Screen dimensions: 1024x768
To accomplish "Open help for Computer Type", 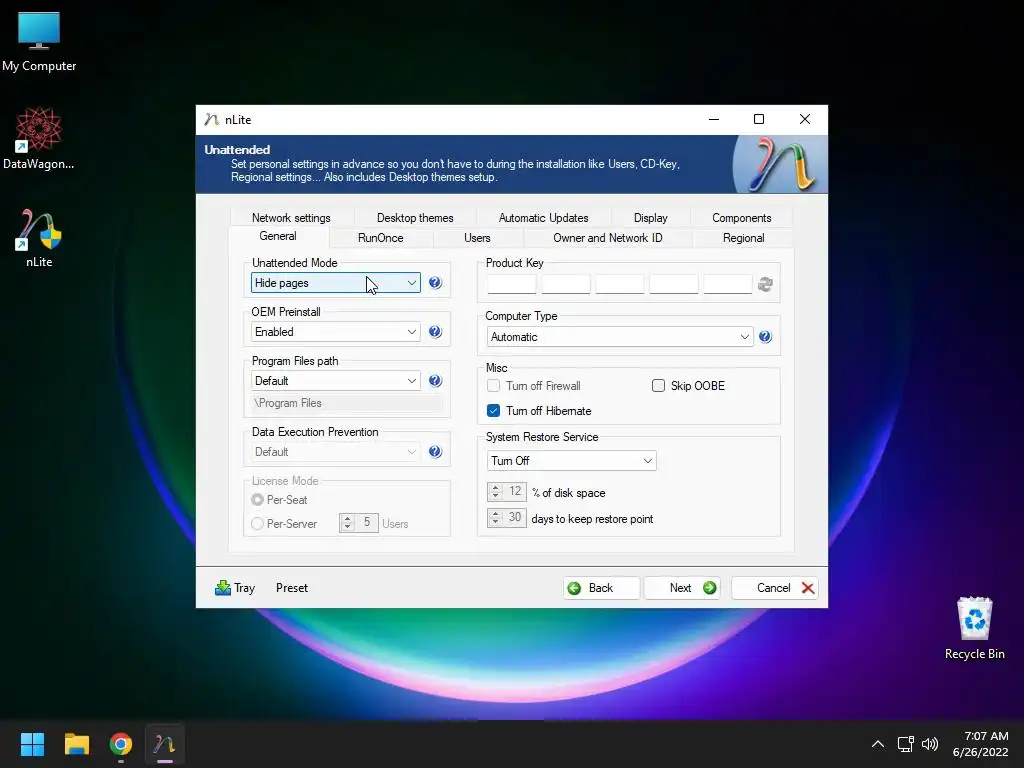I will click(x=765, y=337).
